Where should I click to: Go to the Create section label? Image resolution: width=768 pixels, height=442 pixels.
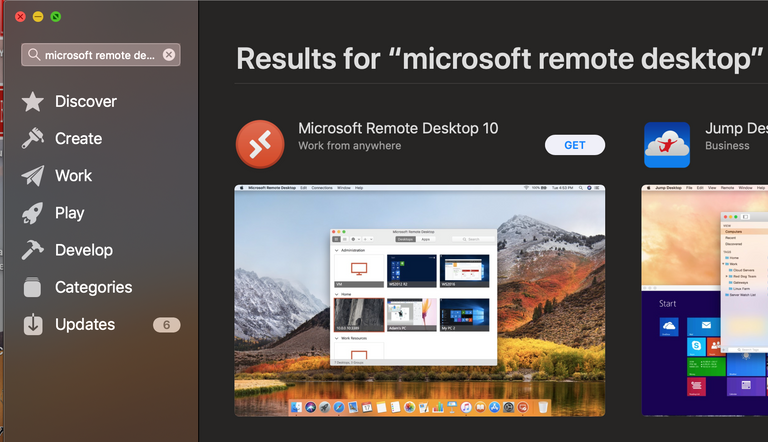pos(78,139)
